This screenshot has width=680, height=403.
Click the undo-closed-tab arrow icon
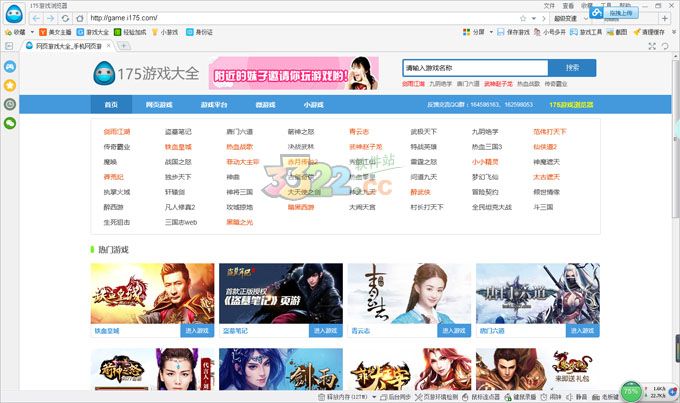click(x=665, y=46)
